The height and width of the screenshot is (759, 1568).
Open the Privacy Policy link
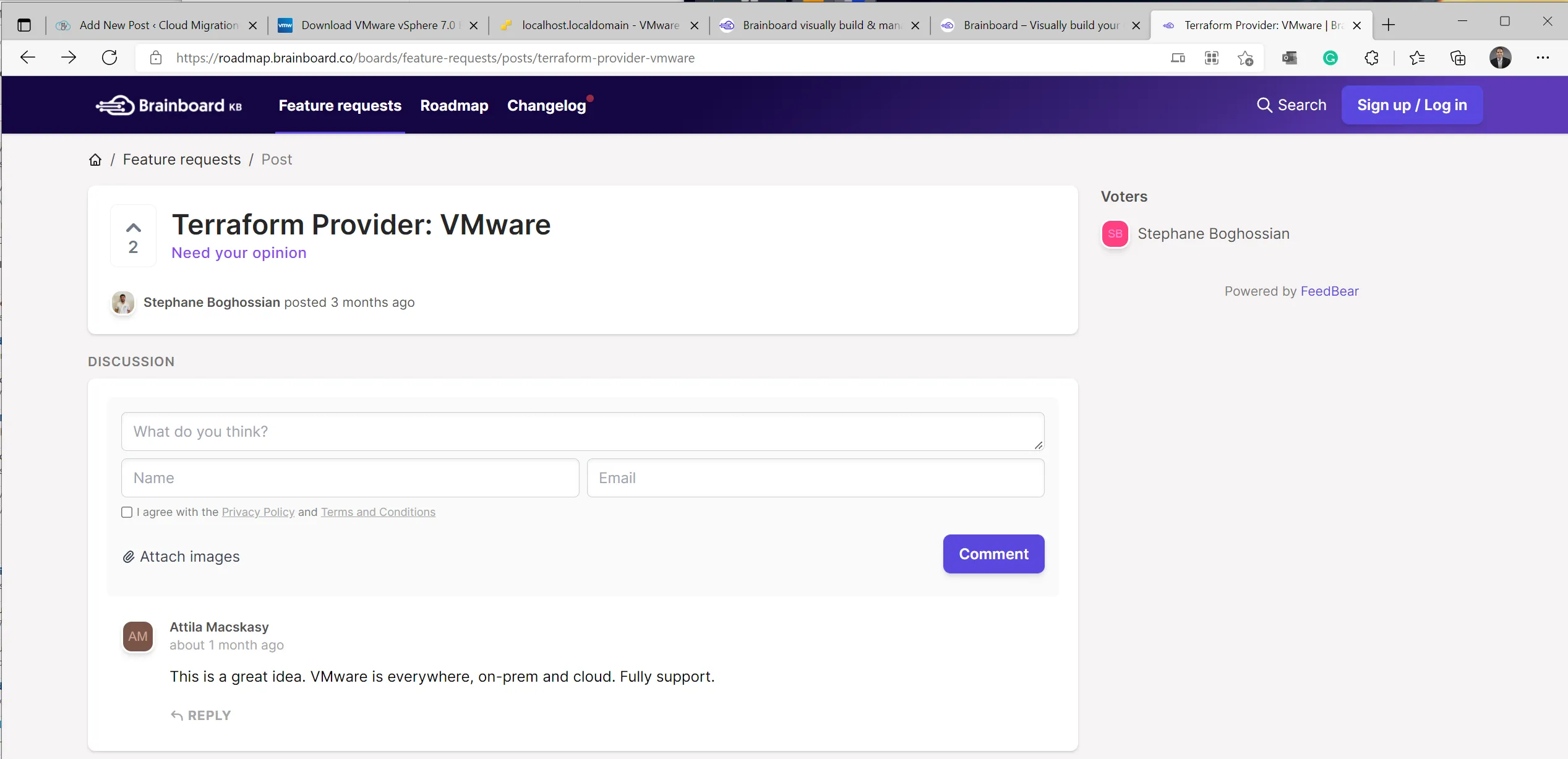[x=258, y=512]
